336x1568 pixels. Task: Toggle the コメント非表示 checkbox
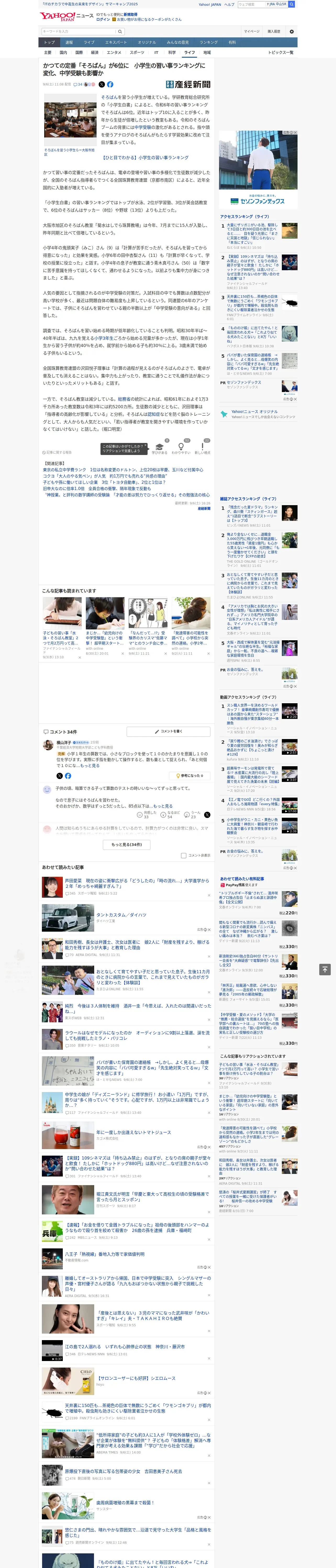pyautogui.click(x=183, y=855)
